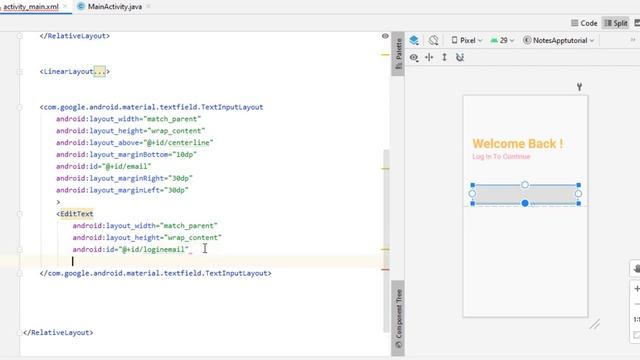Image resolution: width=640 pixels, height=360 pixels.
Task: Toggle fold marker at closing RelativeLayout bottom
Action: 20,333
